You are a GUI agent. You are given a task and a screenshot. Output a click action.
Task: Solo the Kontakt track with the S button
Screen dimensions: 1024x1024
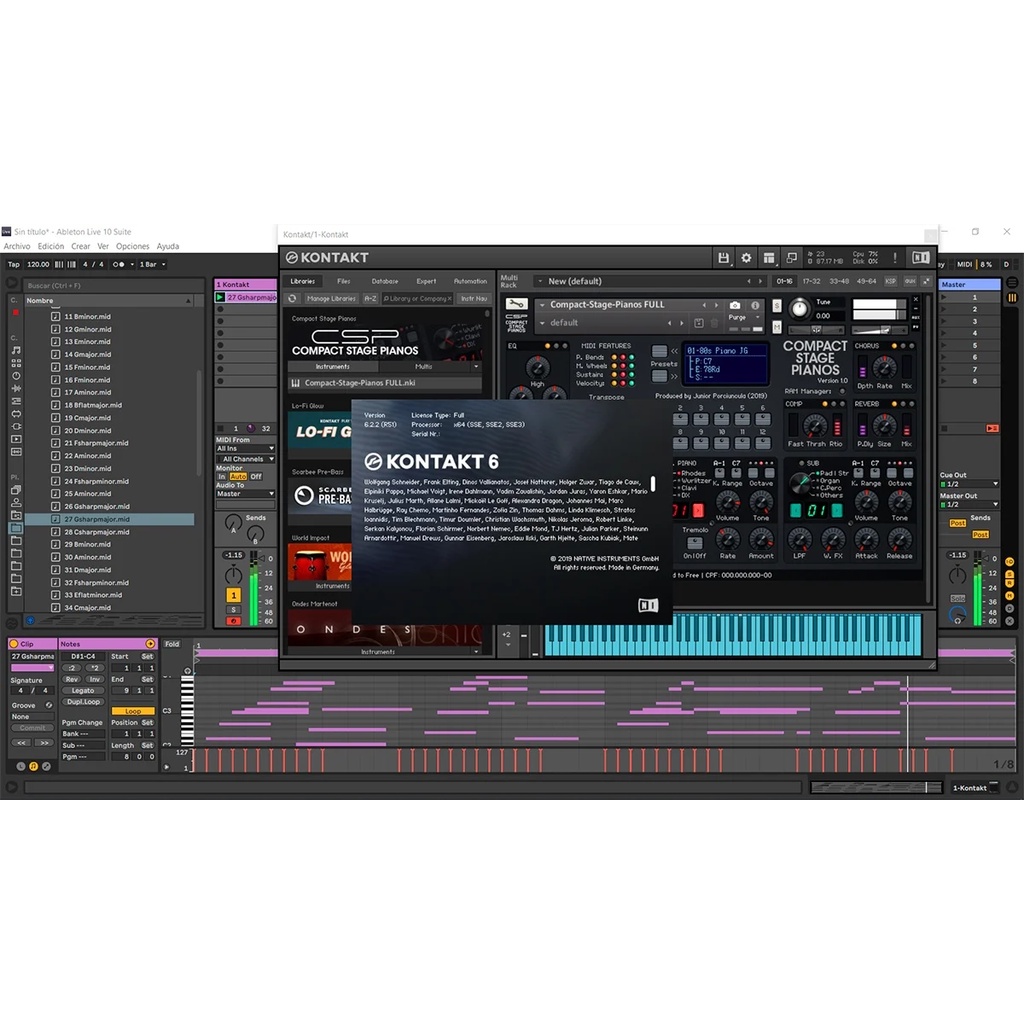(233, 608)
